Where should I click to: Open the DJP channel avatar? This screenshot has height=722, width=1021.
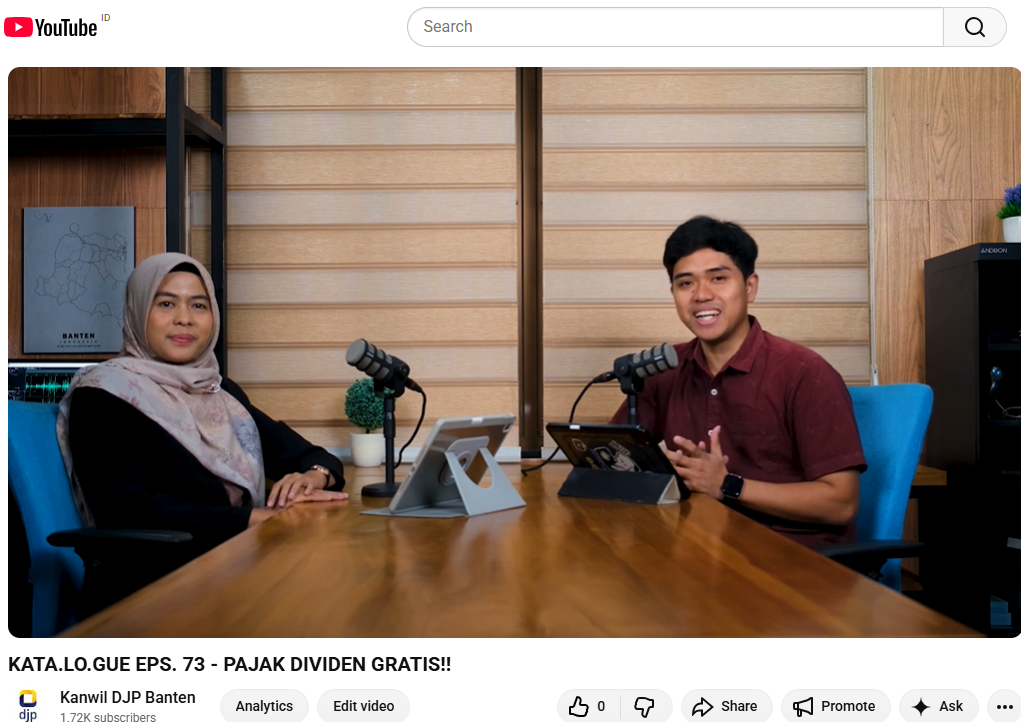pyautogui.click(x=28, y=703)
